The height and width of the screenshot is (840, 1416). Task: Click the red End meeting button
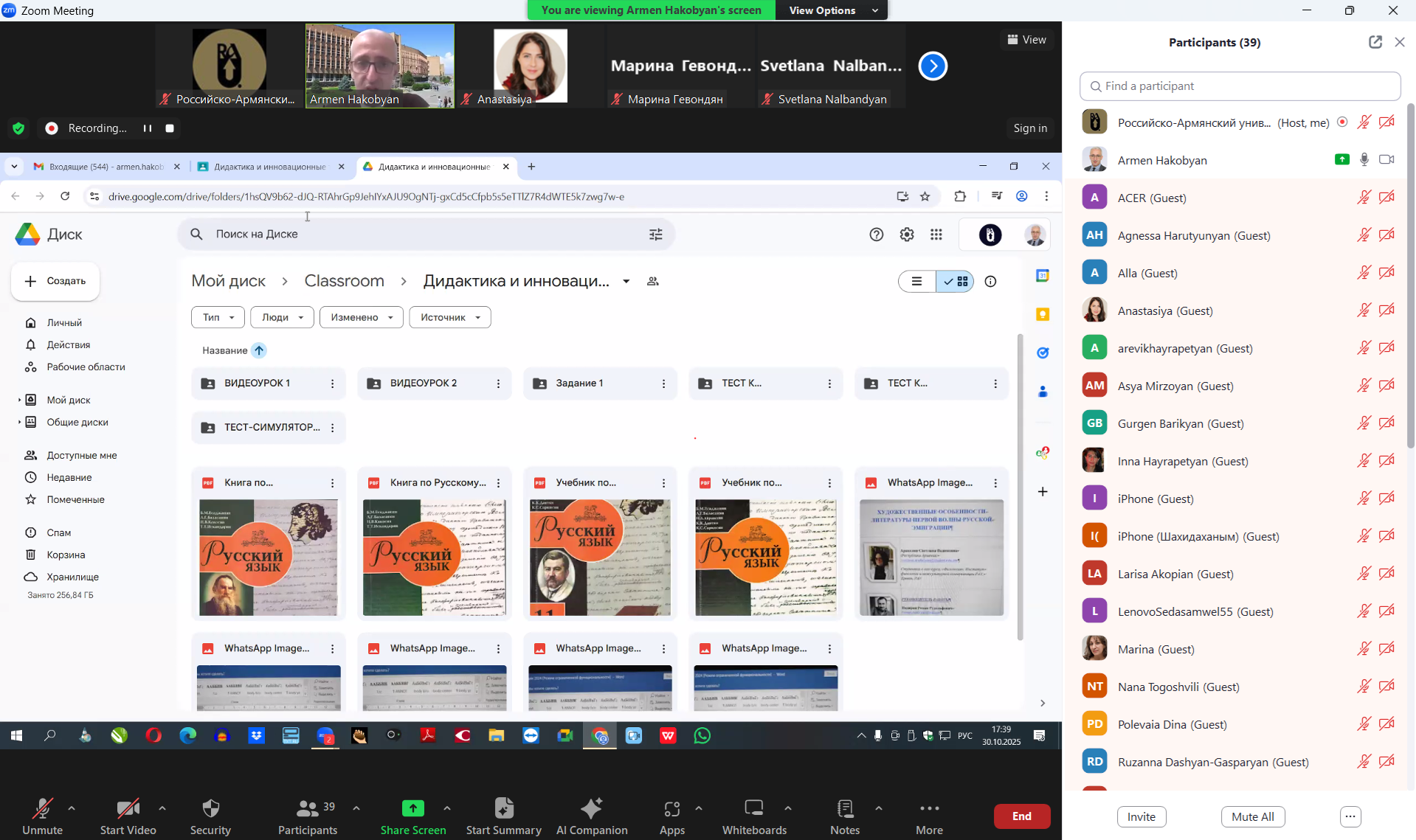(1021, 816)
